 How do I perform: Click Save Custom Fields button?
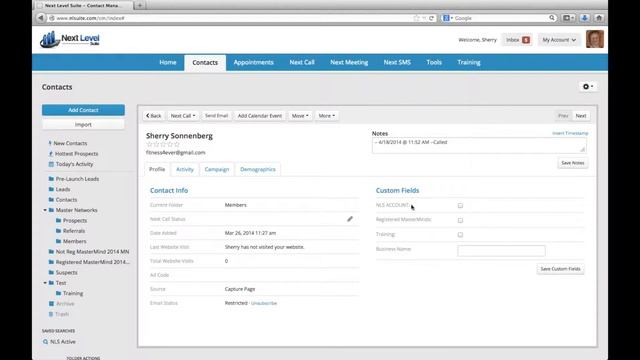tap(560, 269)
